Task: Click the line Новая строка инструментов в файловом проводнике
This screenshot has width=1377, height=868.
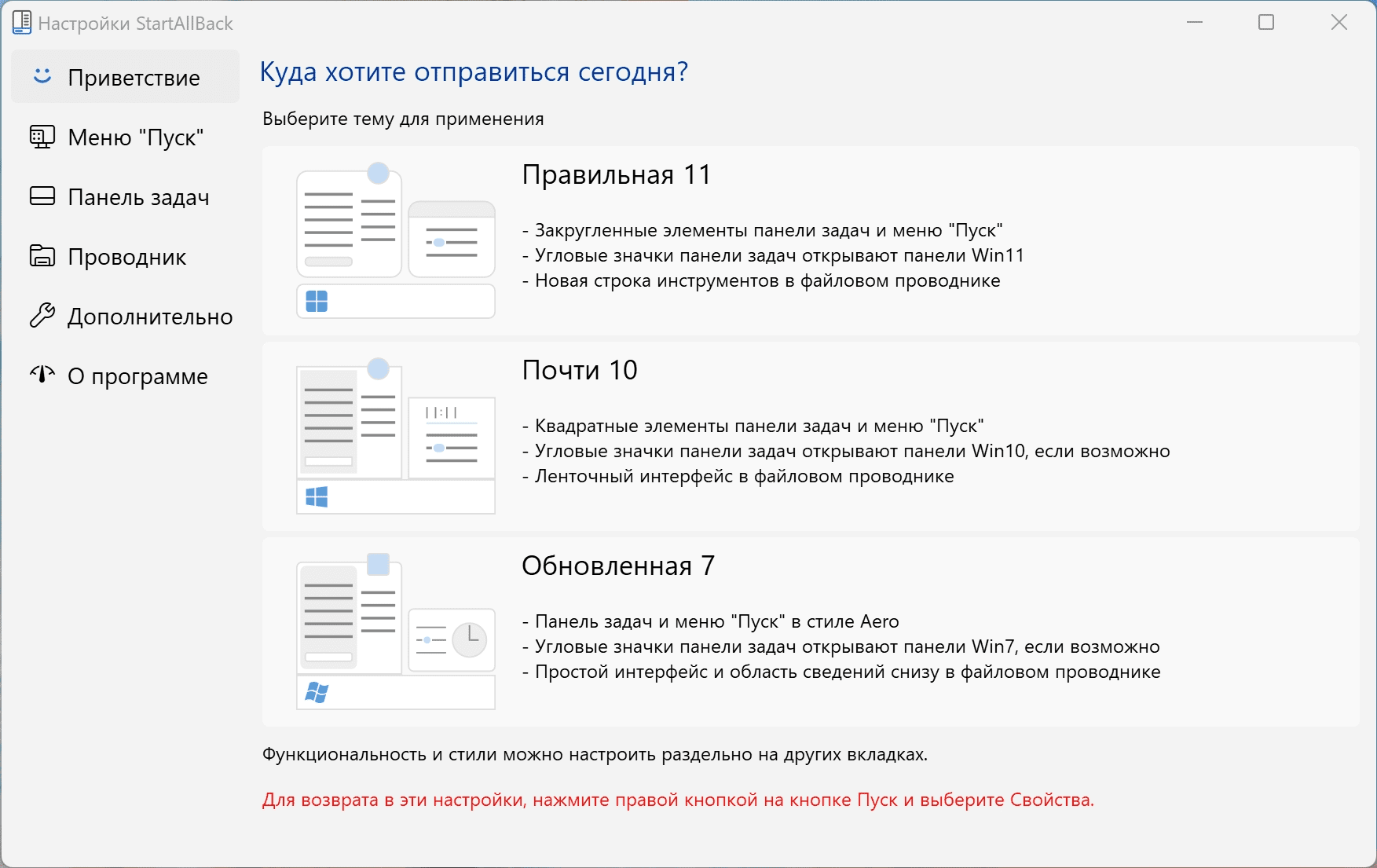Action: point(761,280)
